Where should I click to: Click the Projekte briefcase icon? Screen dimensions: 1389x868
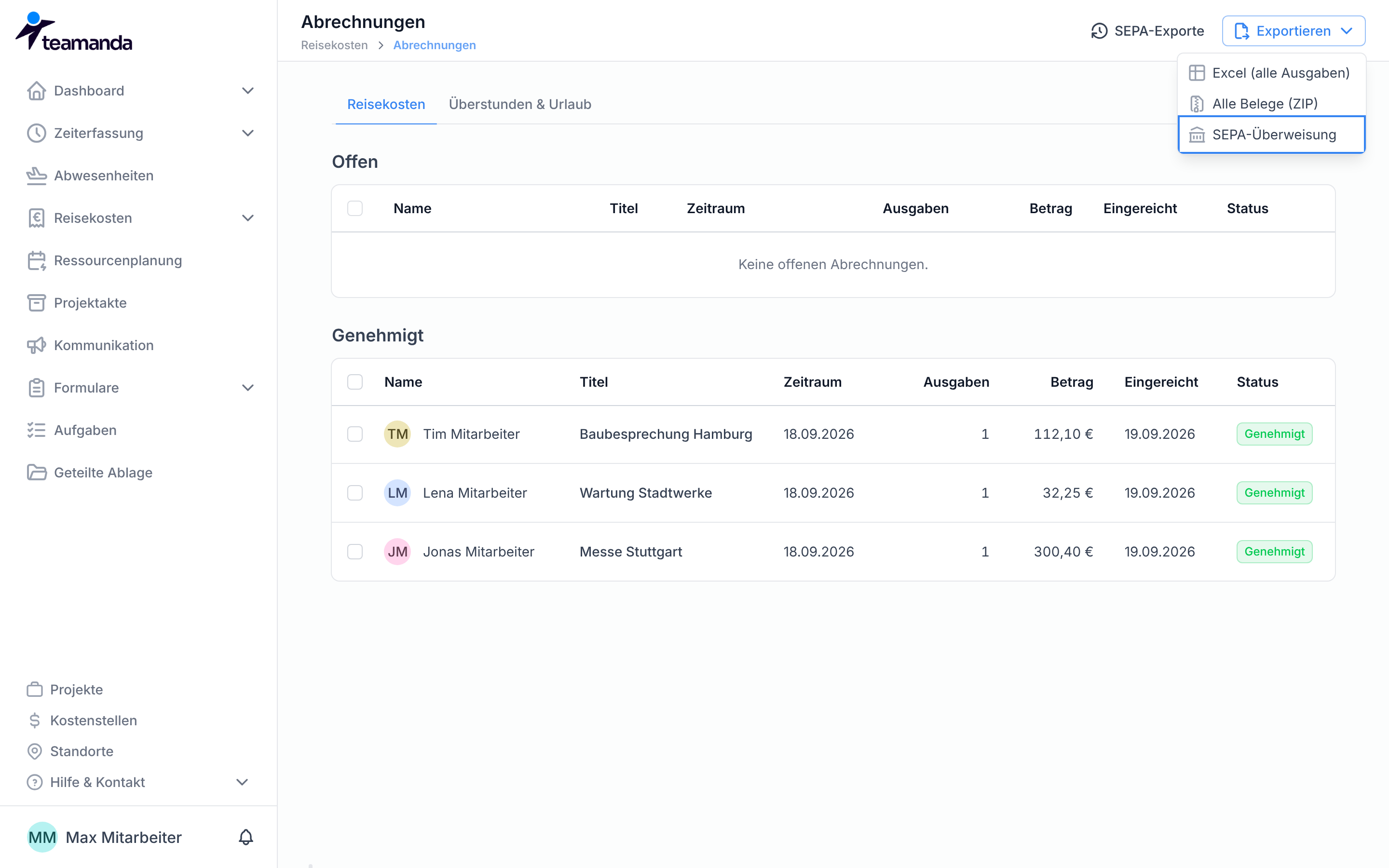click(x=34, y=690)
